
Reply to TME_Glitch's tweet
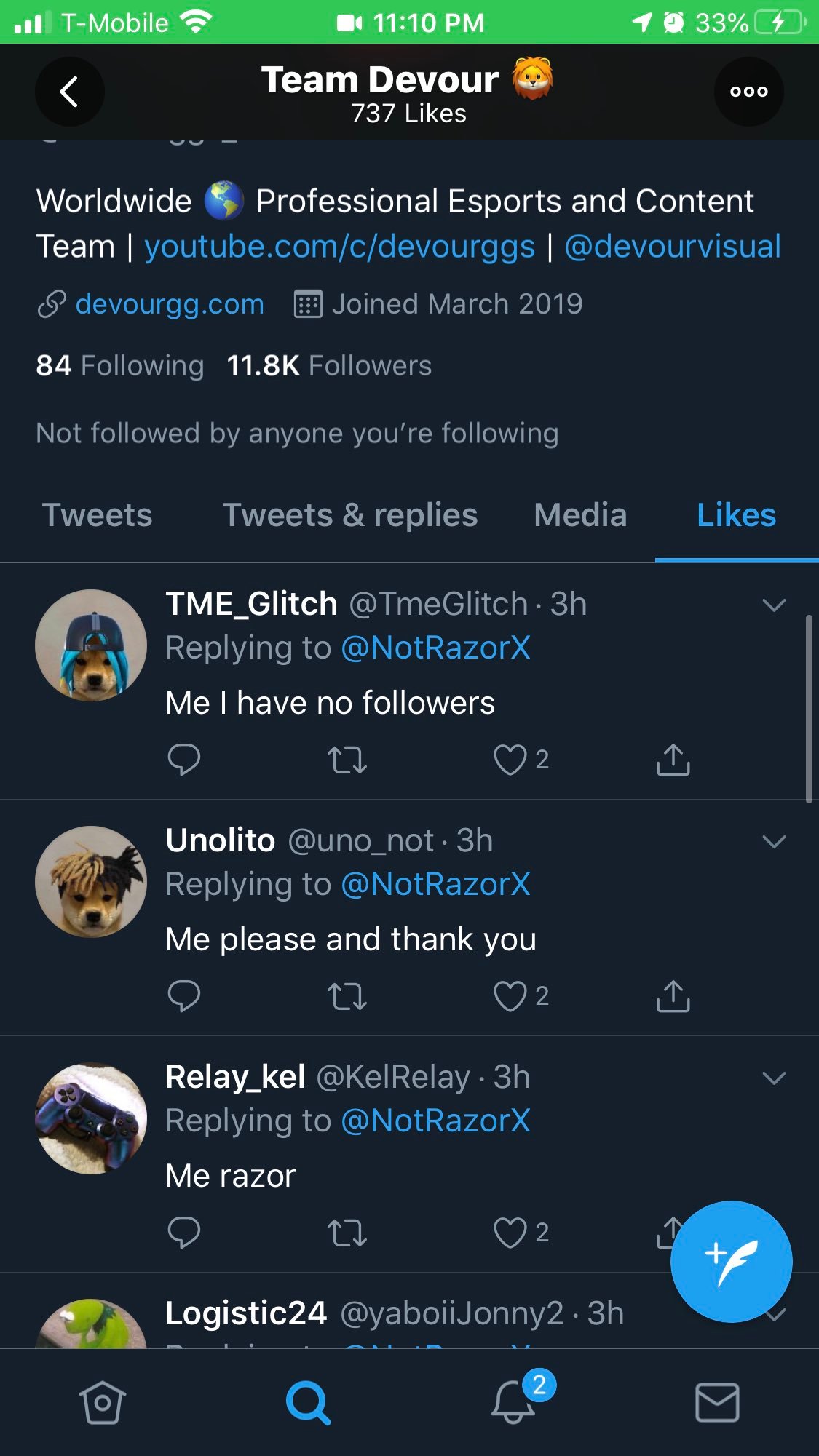[183, 760]
